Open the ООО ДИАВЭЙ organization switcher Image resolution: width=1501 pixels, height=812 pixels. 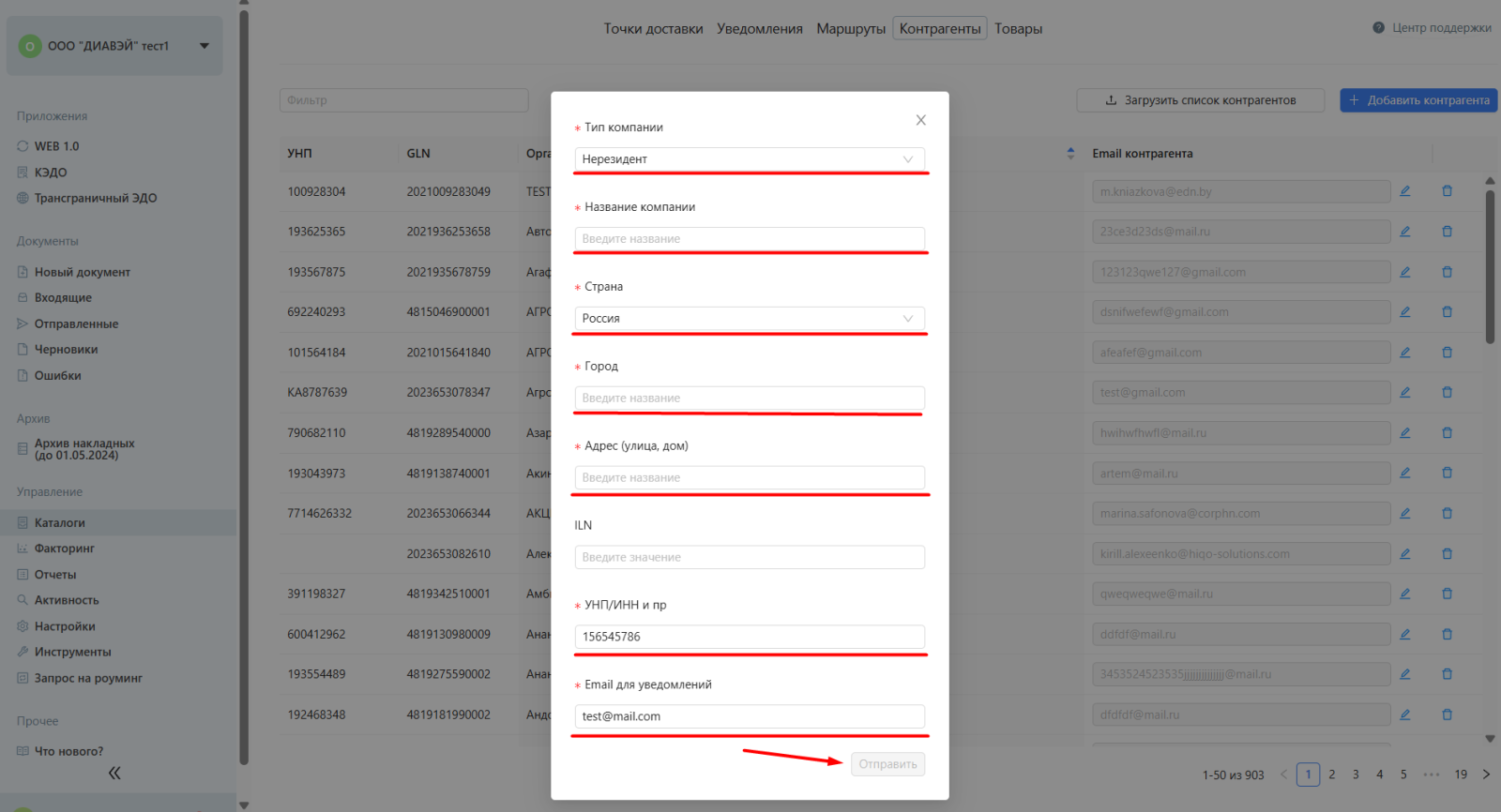(114, 46)
